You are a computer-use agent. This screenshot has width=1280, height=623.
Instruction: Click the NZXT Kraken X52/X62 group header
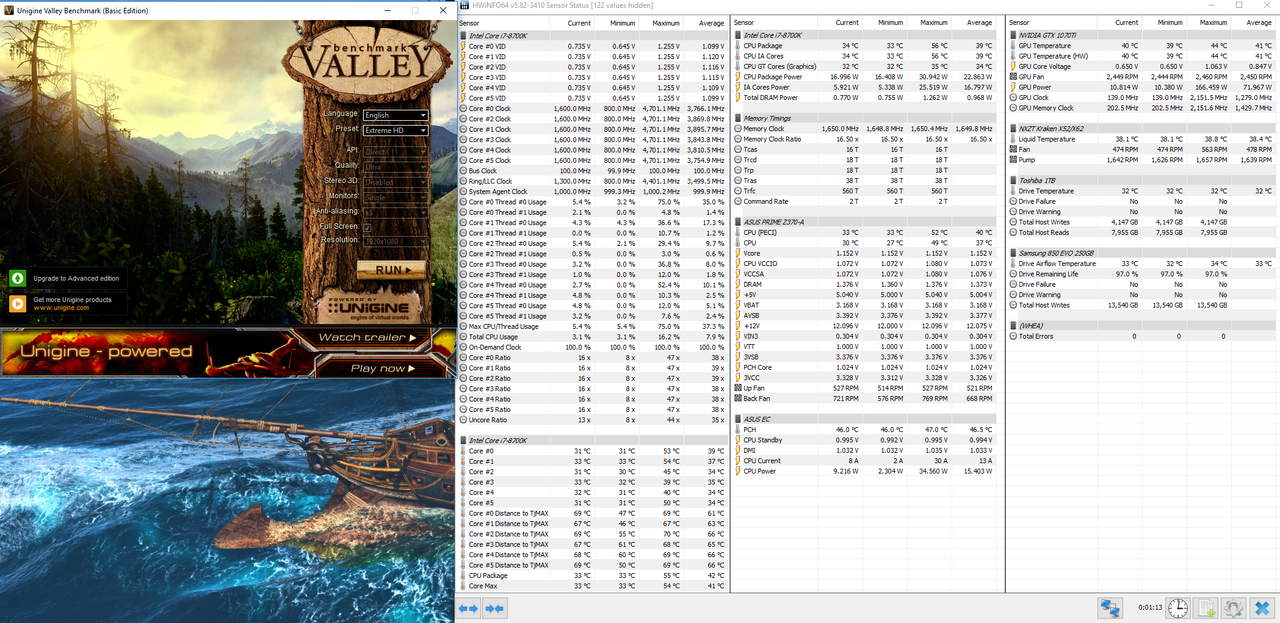tap(1138, 128)
